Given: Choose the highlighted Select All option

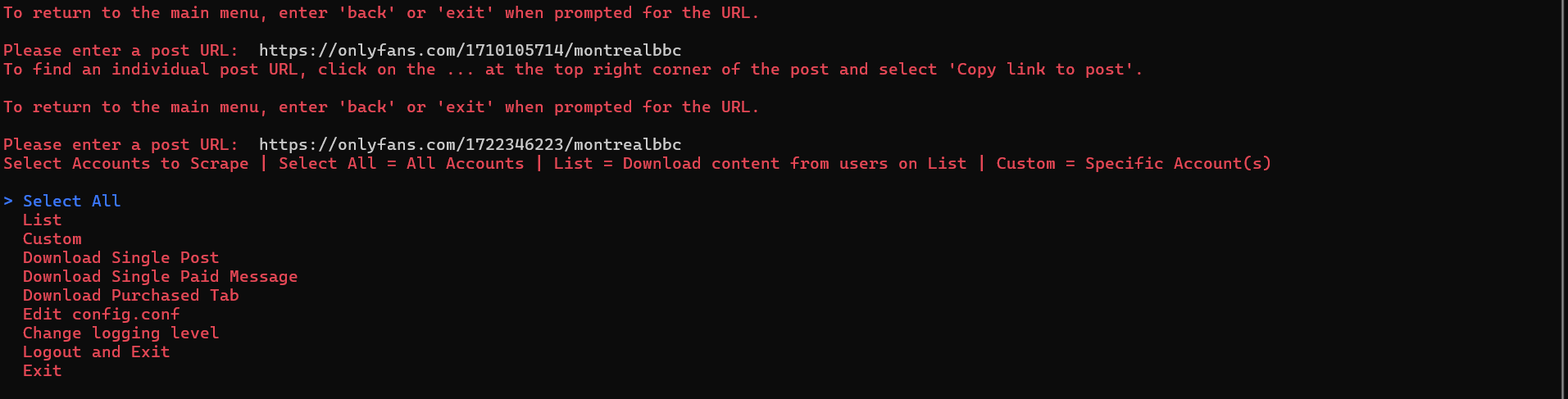Looking at the screenshot, I should [x=71, y=201].
